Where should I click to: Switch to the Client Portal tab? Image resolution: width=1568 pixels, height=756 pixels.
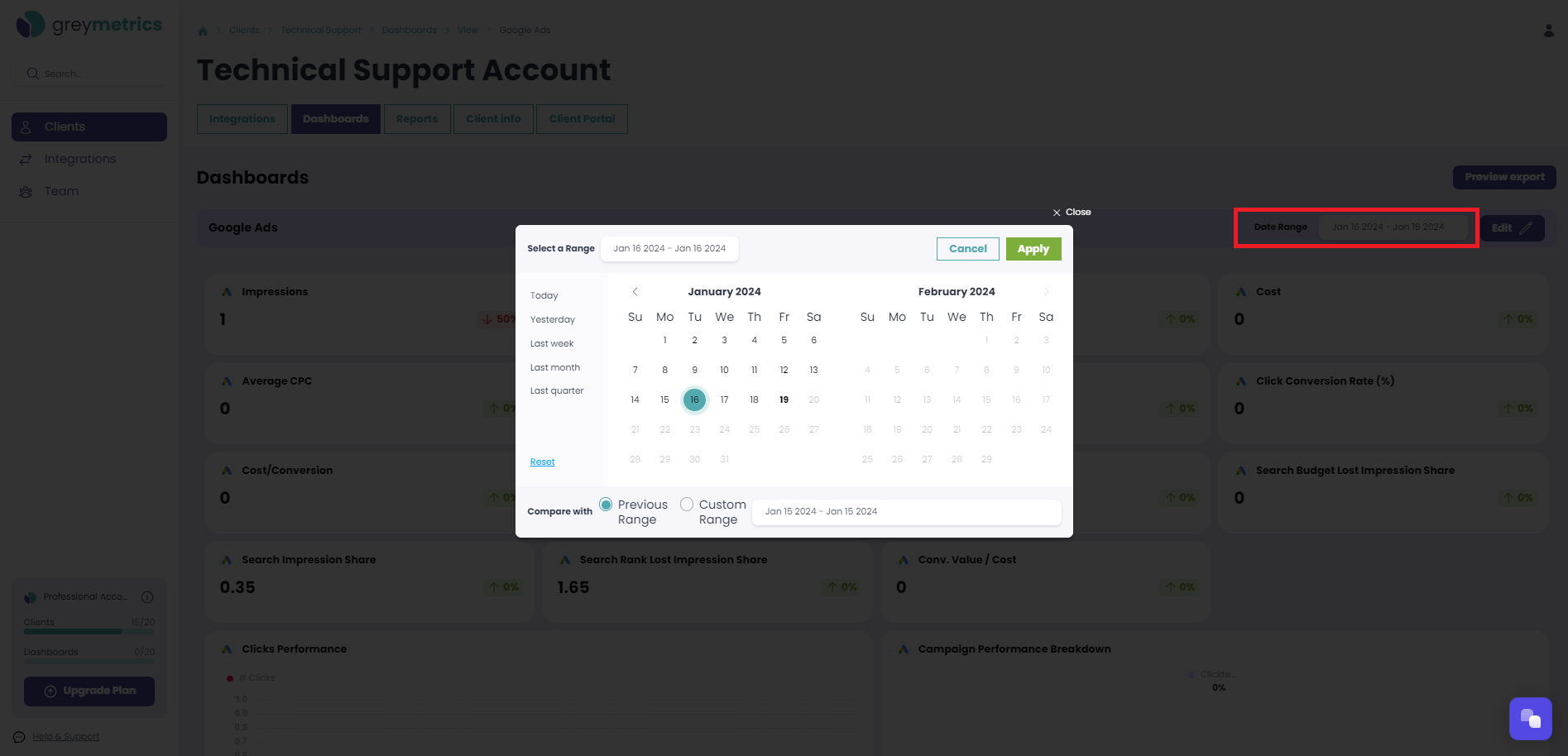(x=582, y=118)
